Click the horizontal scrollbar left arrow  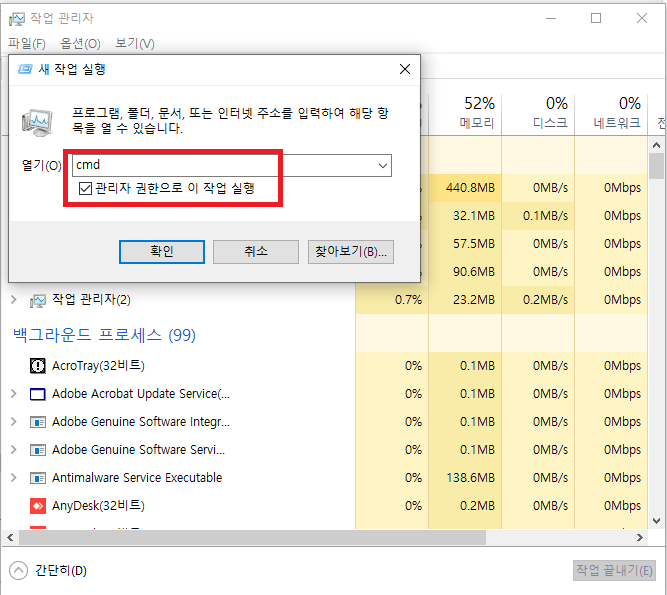tap(10, 538)
